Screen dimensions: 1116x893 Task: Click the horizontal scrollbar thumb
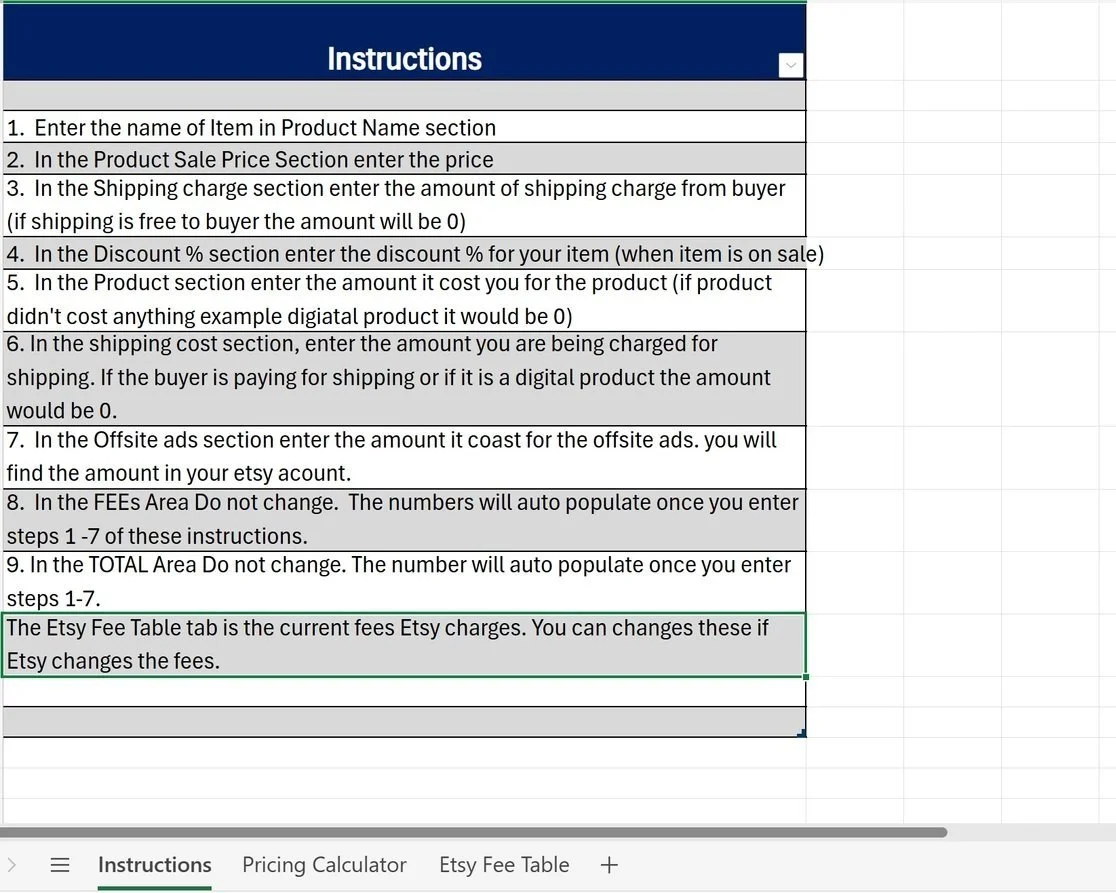(473, 832)
